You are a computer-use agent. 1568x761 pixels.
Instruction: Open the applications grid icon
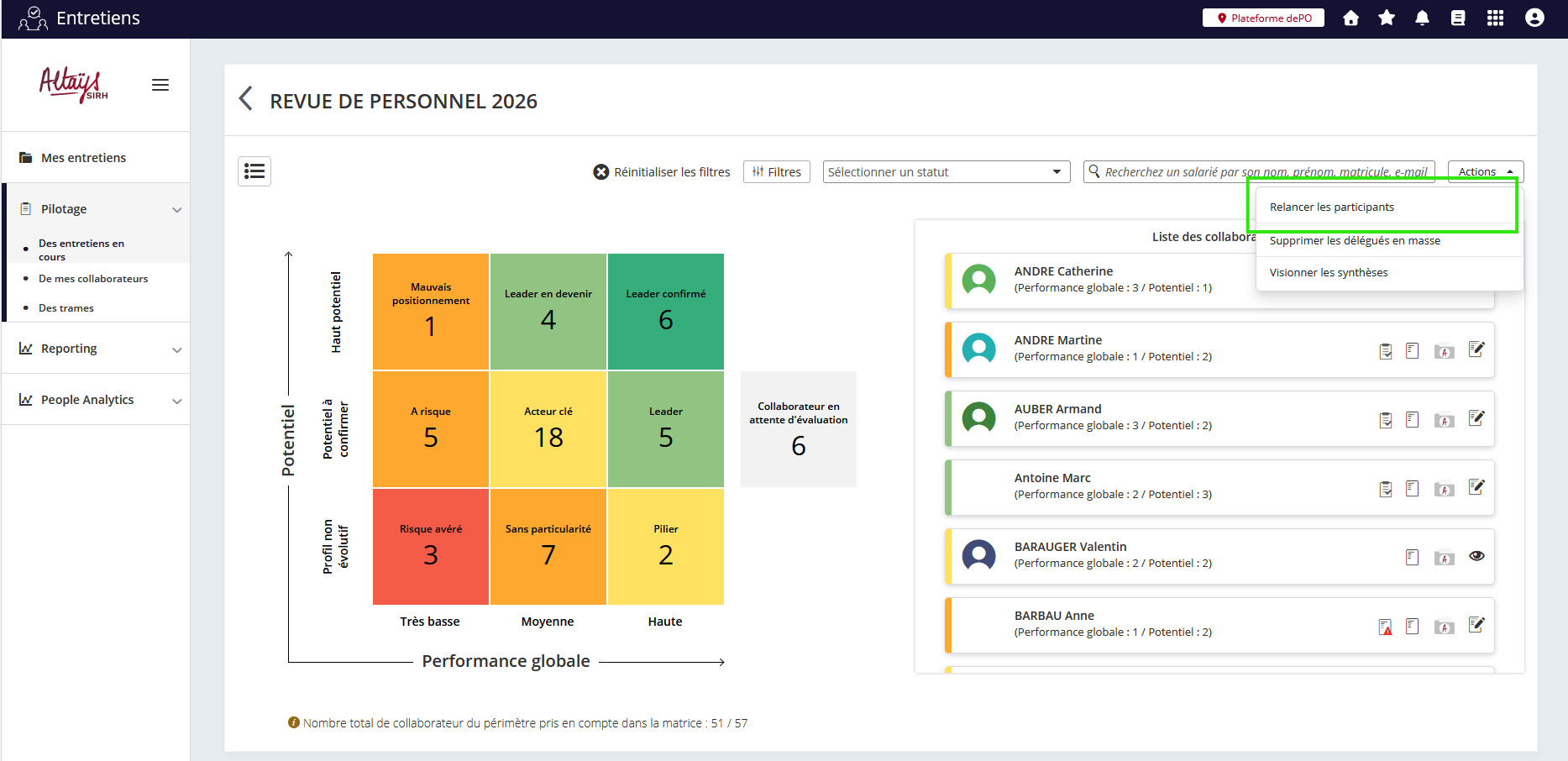coord(1495,18)
